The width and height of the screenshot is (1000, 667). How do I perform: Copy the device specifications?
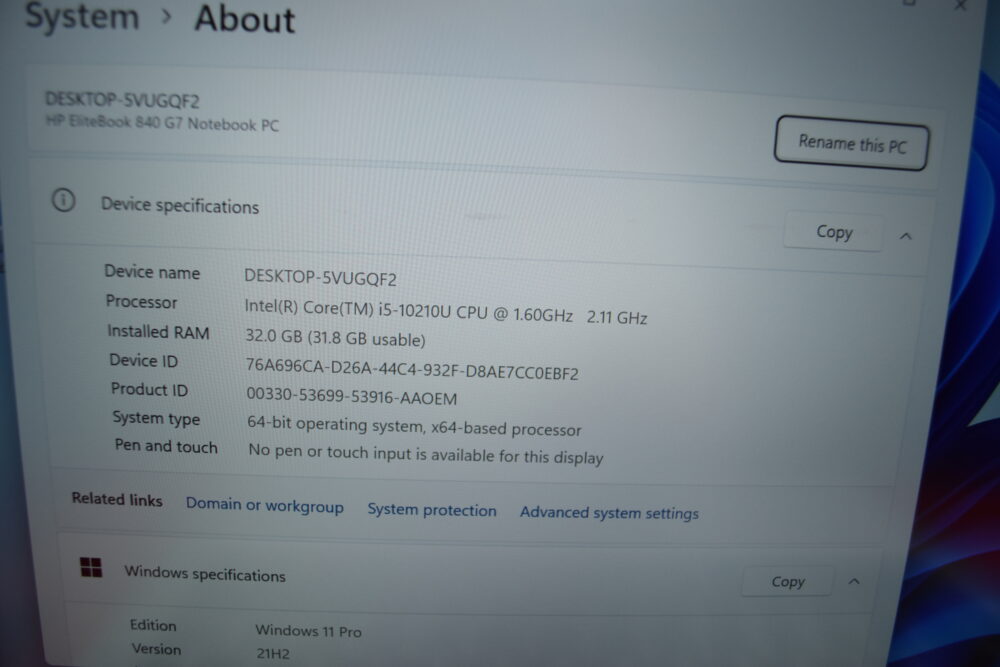point(834,231)
